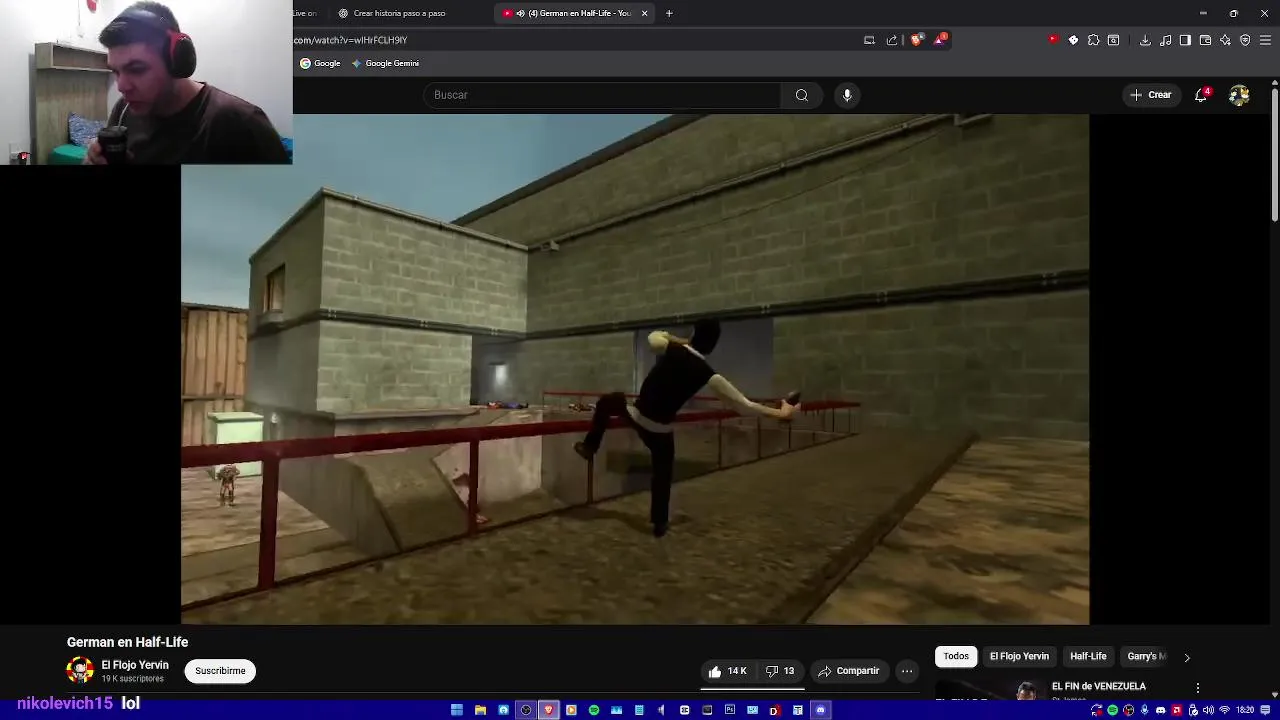Open Spotify from the taskbar
The height and width of the screenshot is (720, 1280).
pos(594,710)
